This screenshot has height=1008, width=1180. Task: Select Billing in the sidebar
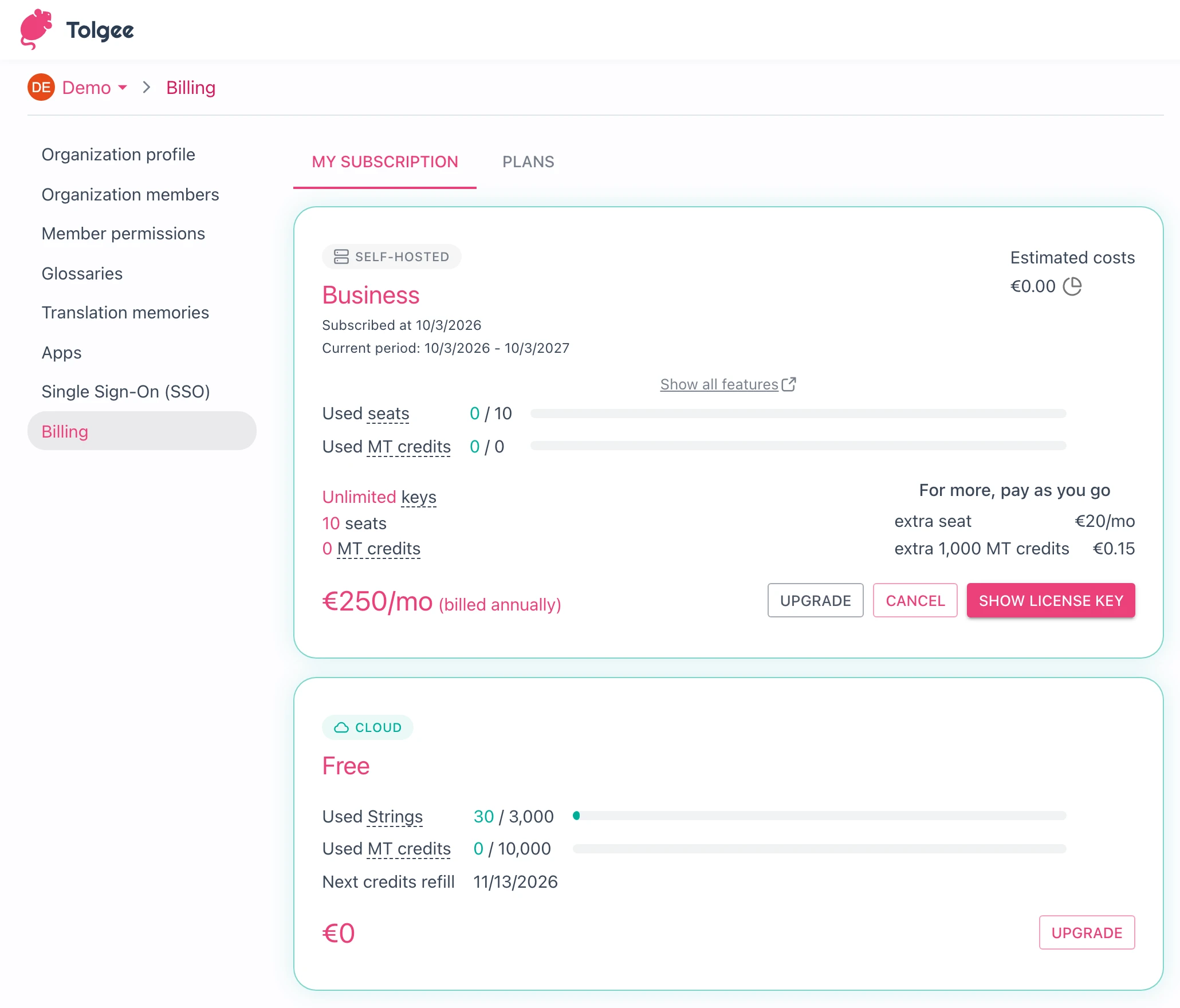142,431
